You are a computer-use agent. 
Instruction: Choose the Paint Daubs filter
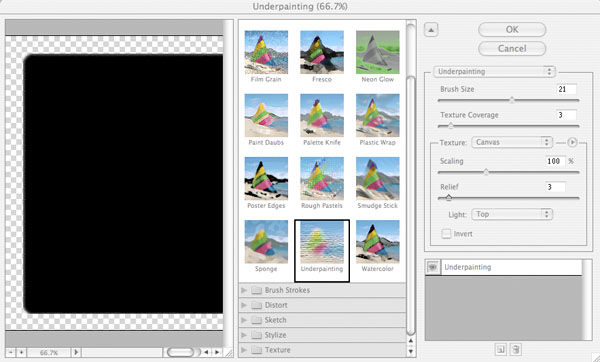(266, 116)
